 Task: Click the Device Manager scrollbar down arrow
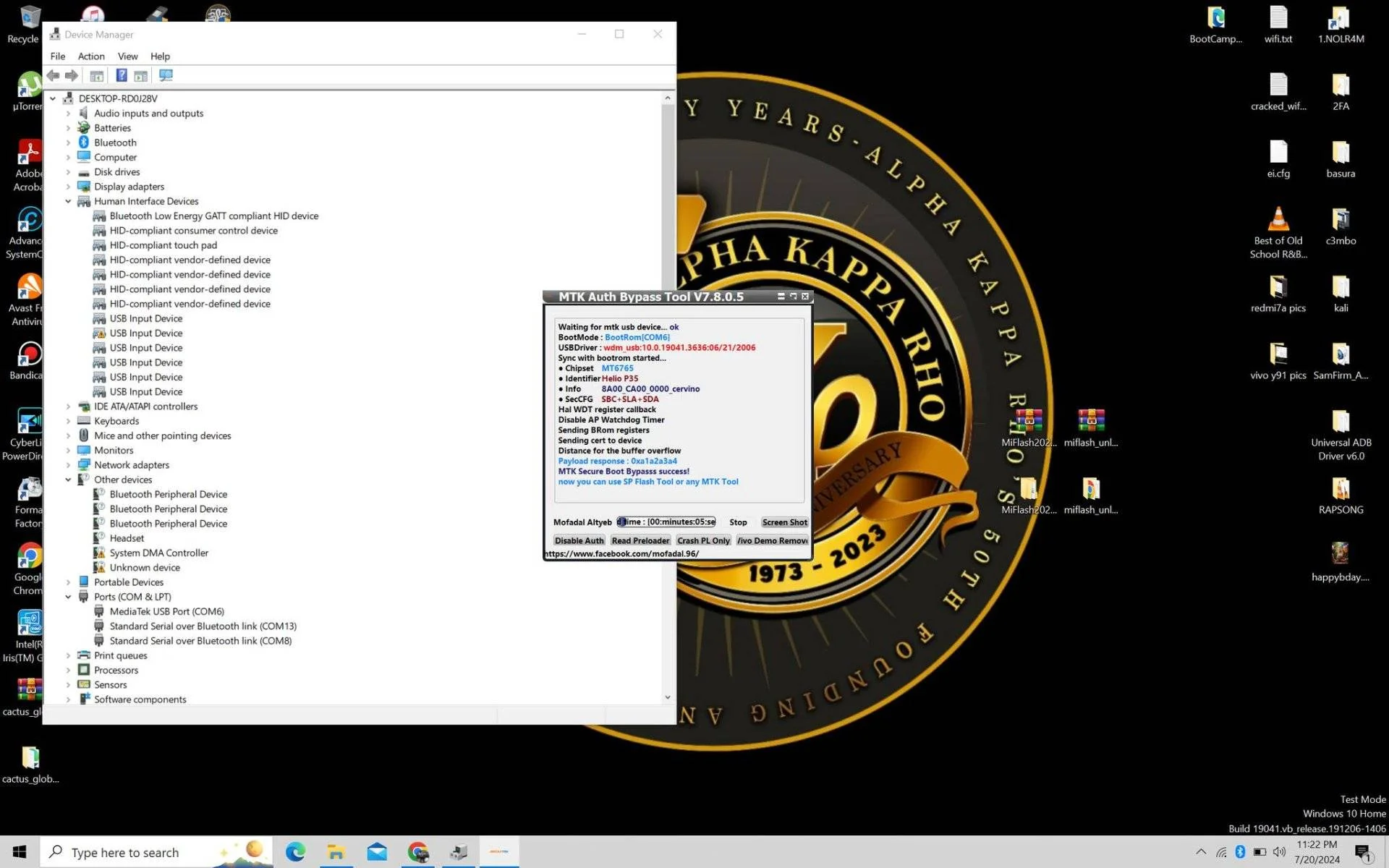coord(667,697)
